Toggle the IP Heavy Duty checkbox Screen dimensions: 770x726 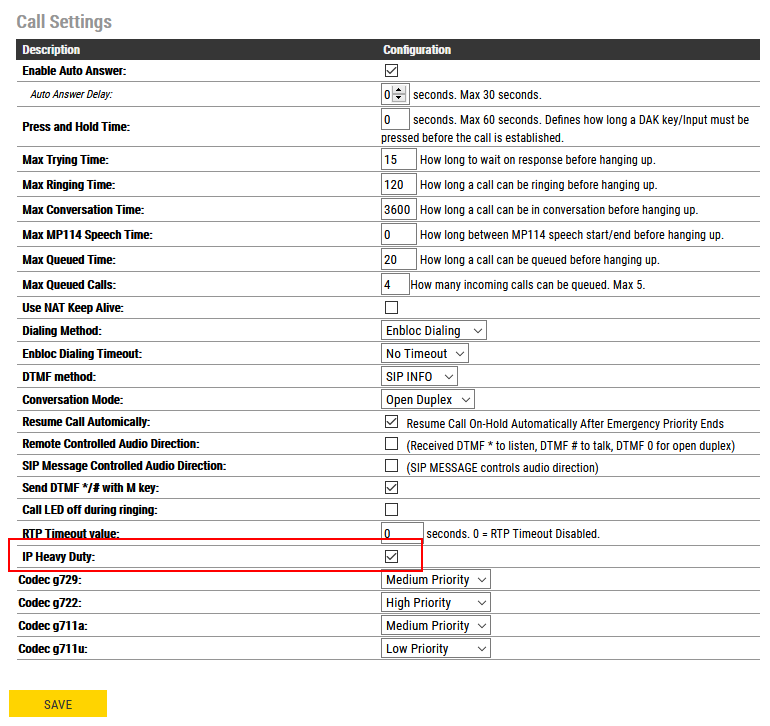391,556
